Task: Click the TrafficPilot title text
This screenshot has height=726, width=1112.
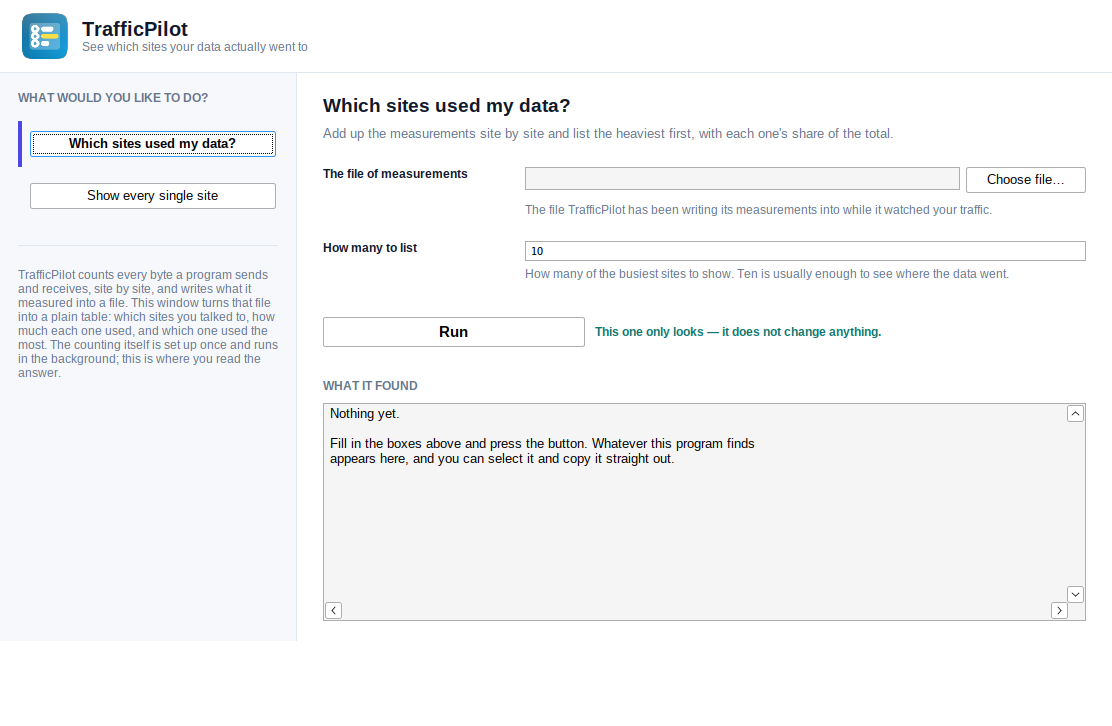Action: (135, 29)
